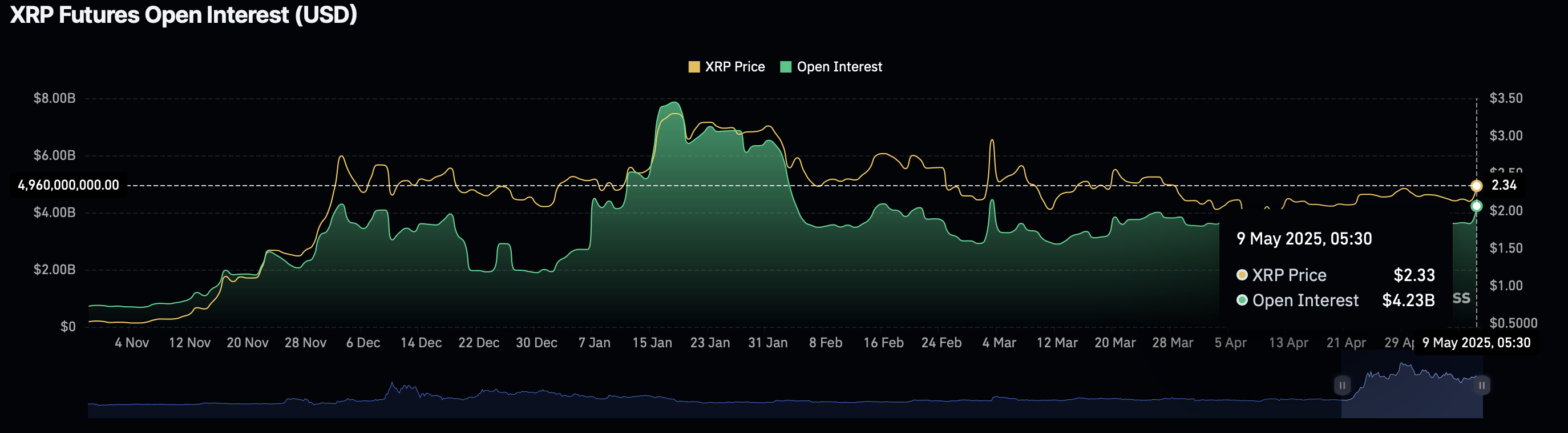Click the highlighted range selection in navigator
Screen dimensions: 1568x433
pyautogui.click(x=1412, y=385)
